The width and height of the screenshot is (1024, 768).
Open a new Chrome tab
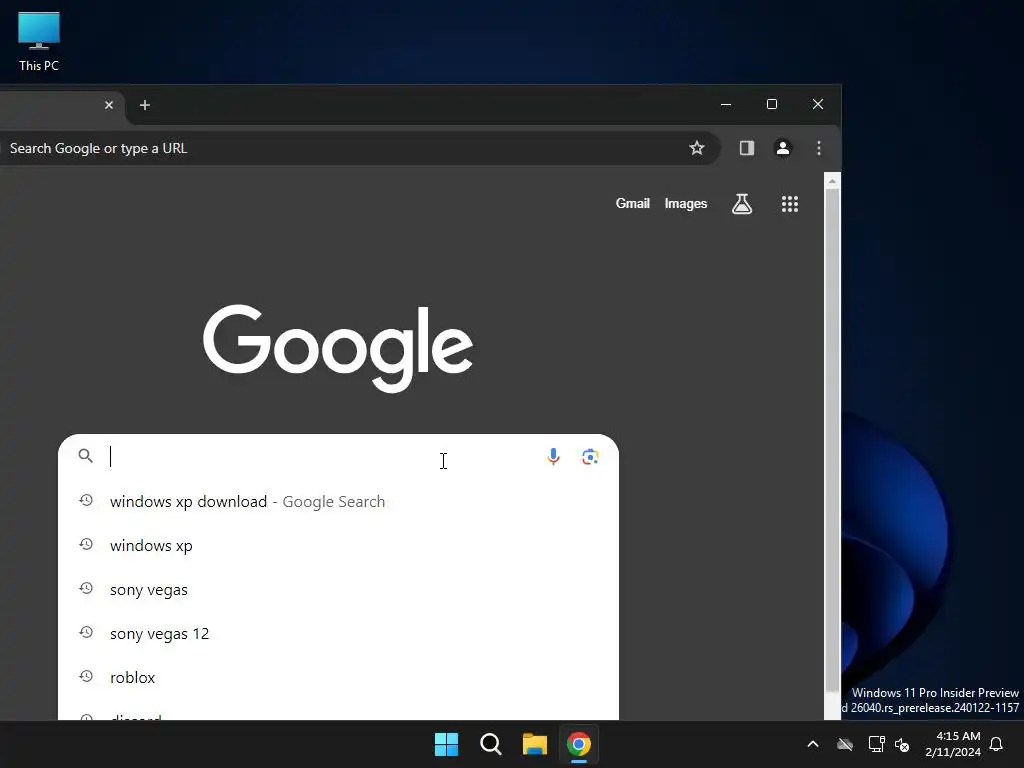[x=145, y=105]
